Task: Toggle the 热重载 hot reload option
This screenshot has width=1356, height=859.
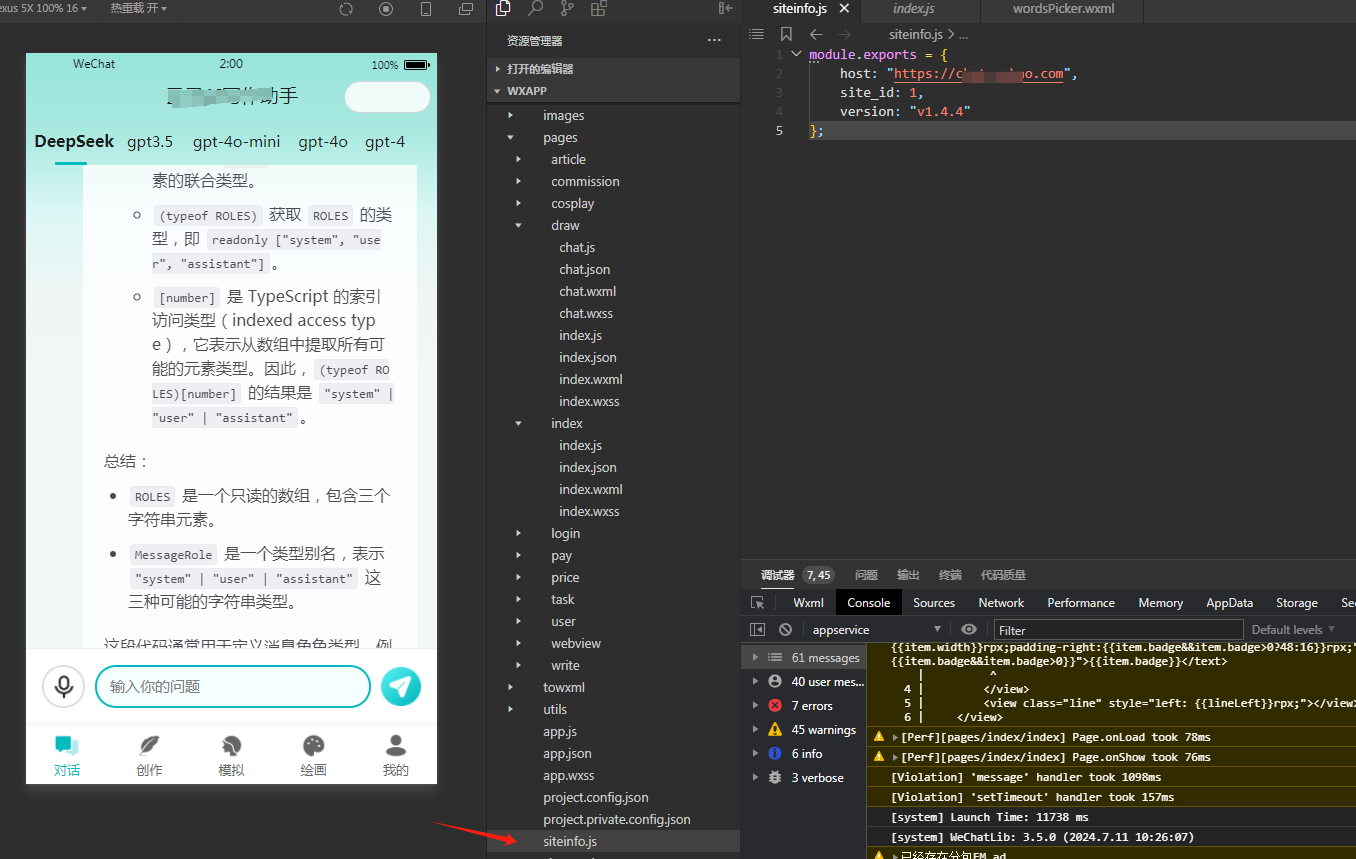Action: tap(138, 8)
